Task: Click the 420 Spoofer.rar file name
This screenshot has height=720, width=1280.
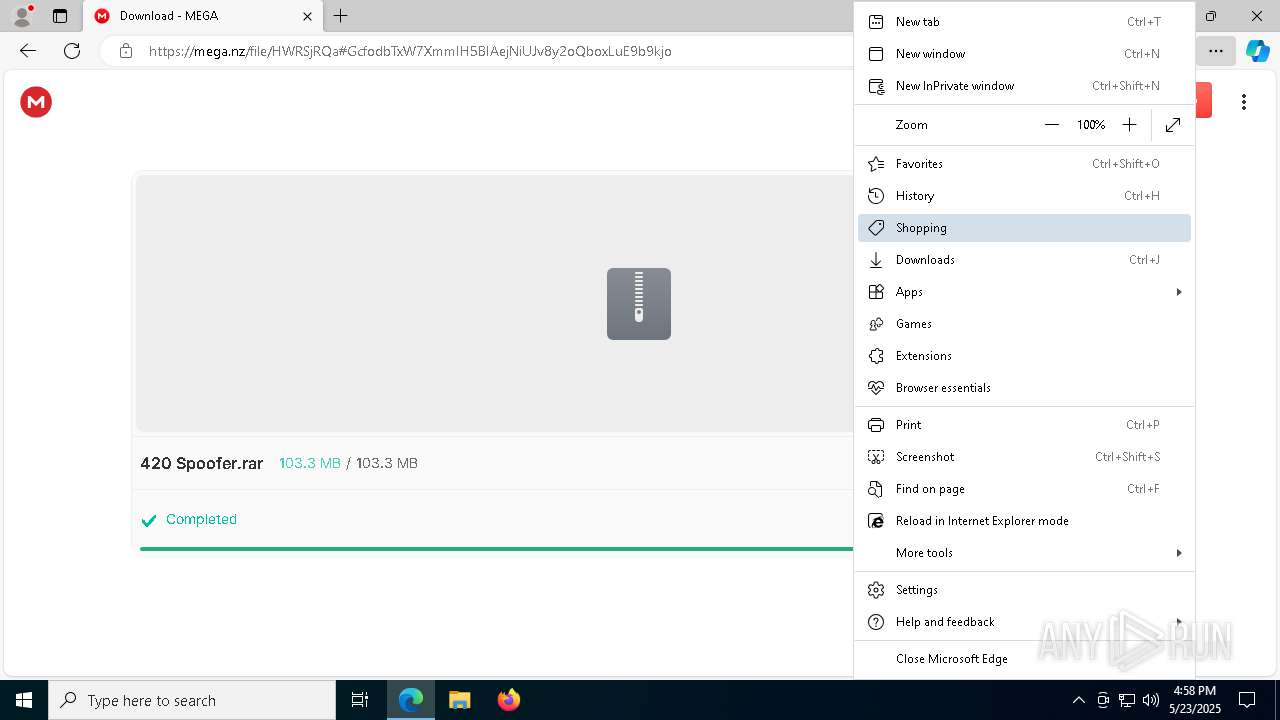Action: [x=202, y=463]
